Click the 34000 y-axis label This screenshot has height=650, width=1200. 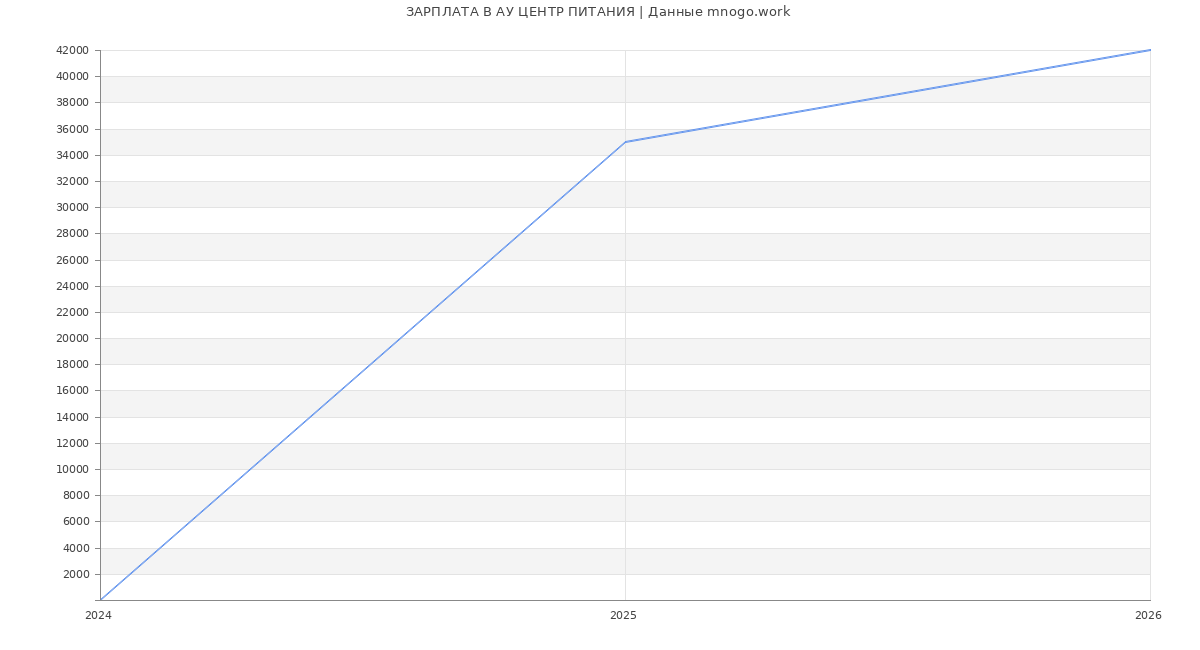[72, 155]
